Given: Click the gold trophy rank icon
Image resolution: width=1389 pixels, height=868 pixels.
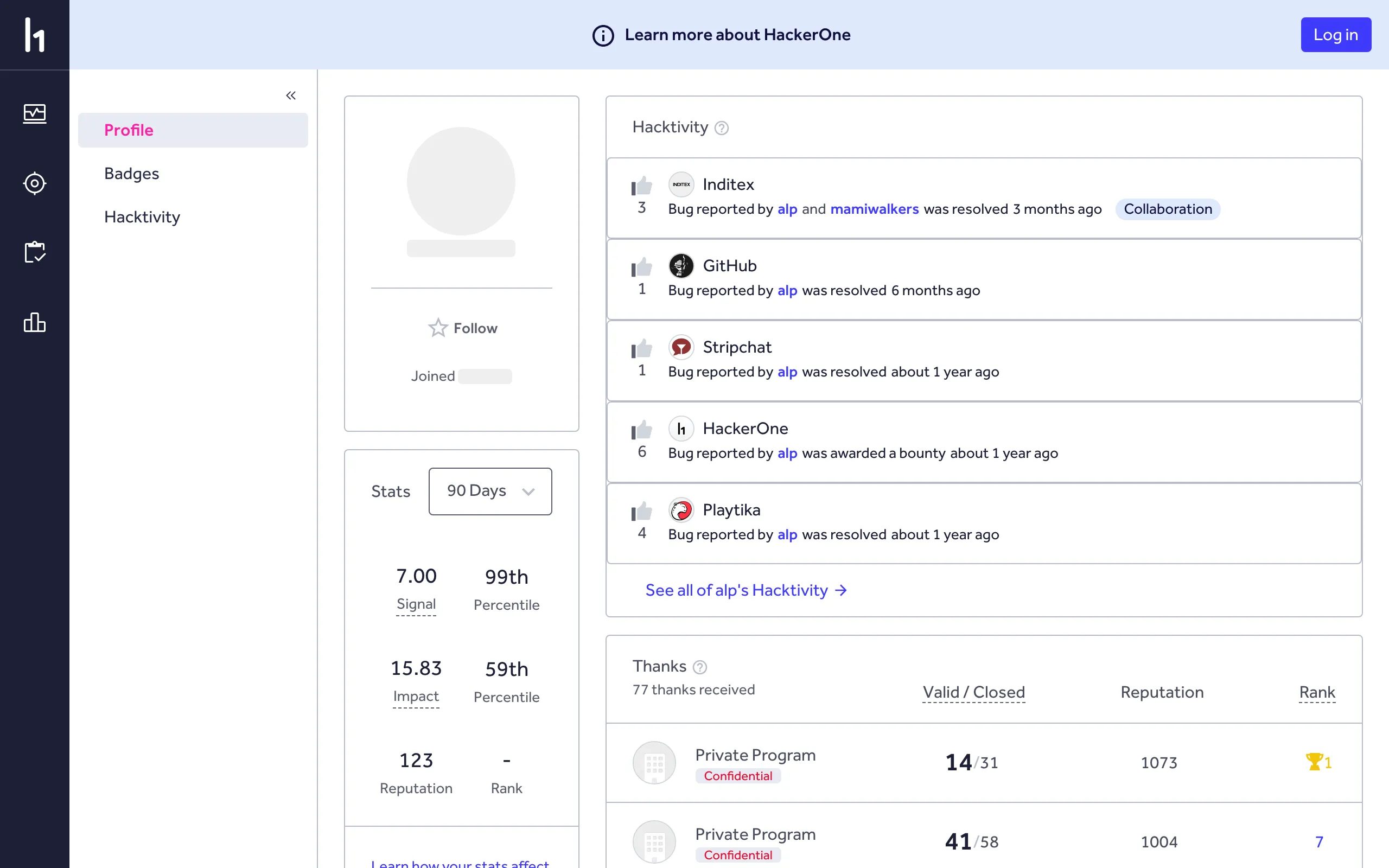Looking at the screenshot, I should (x=1314, y=761).
